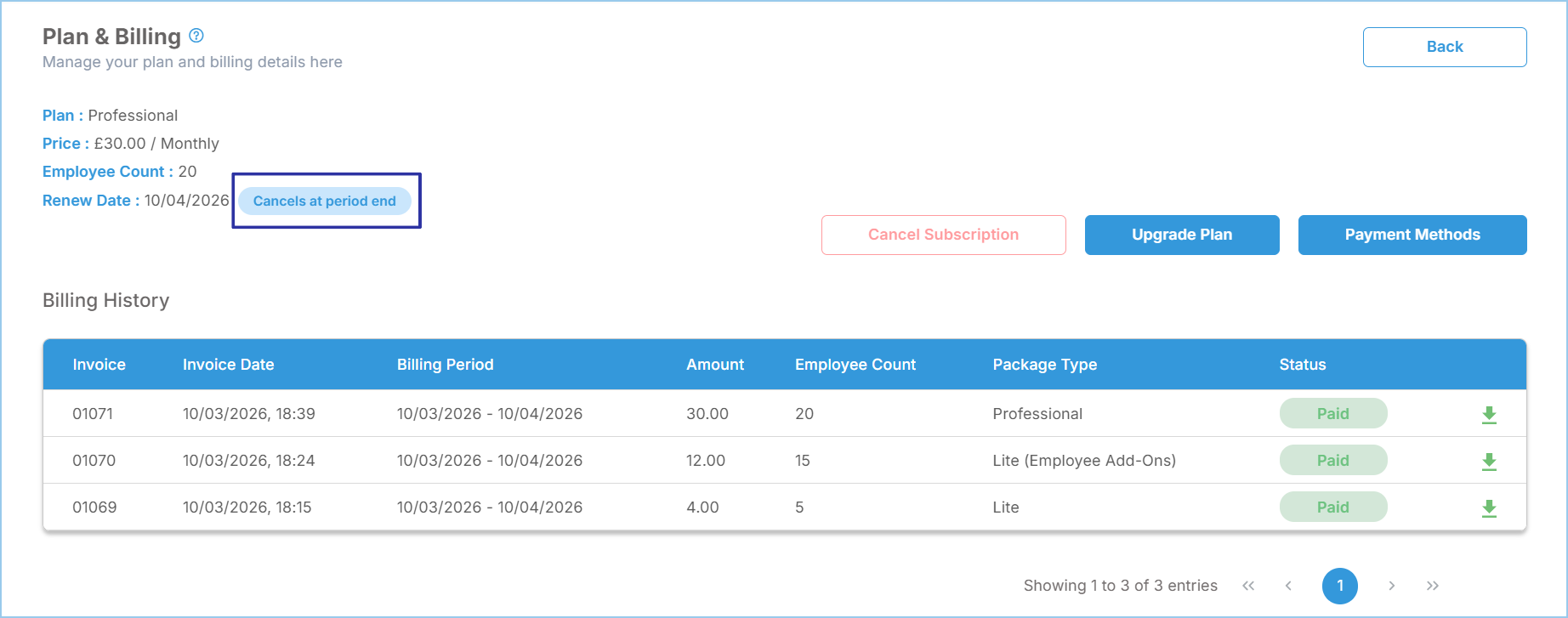Click the Package Type column header
This screenshot has width=1568, height=618.
[1044, 365]
